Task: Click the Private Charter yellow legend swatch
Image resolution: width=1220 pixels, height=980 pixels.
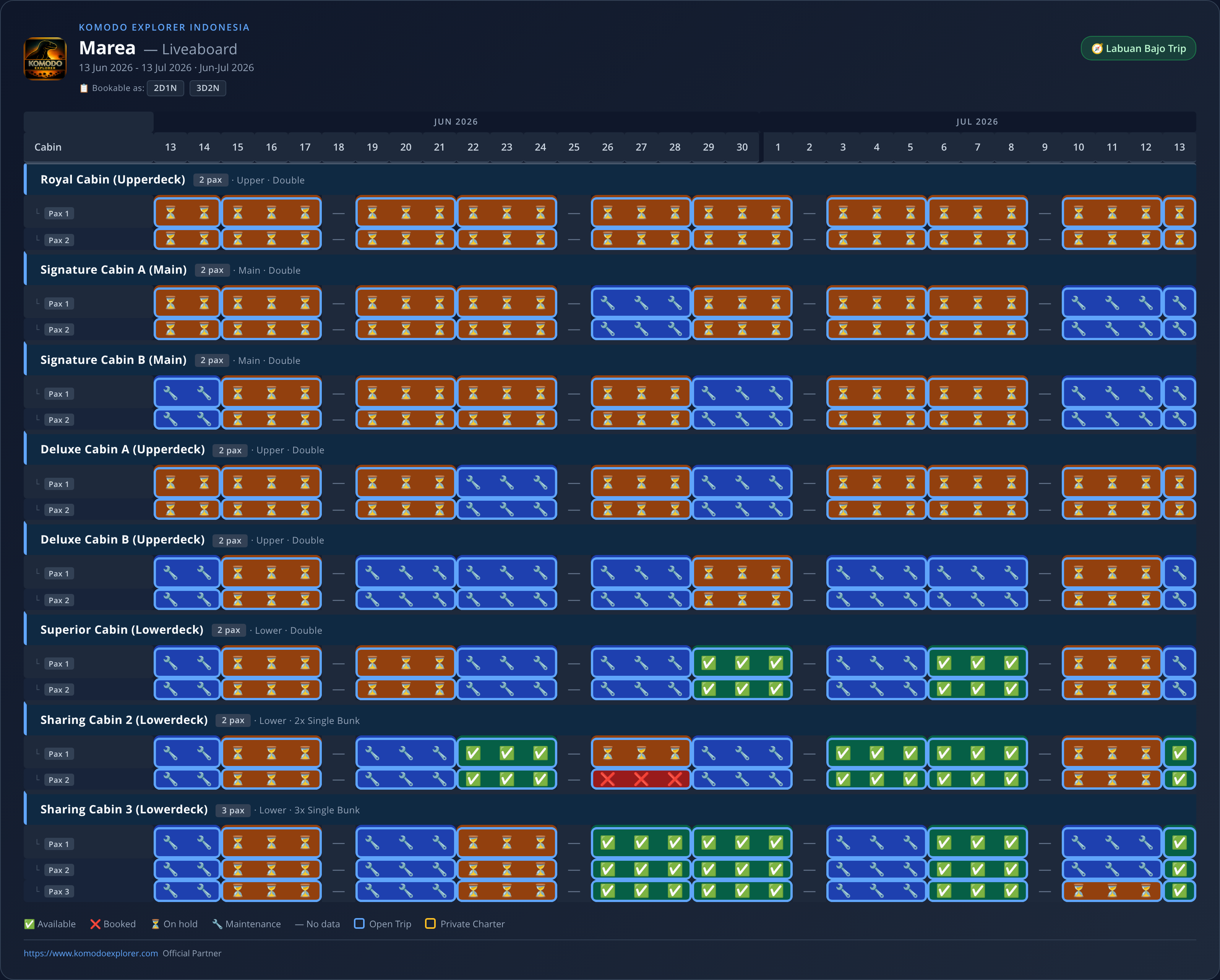Action: click(x=431, y=923)
